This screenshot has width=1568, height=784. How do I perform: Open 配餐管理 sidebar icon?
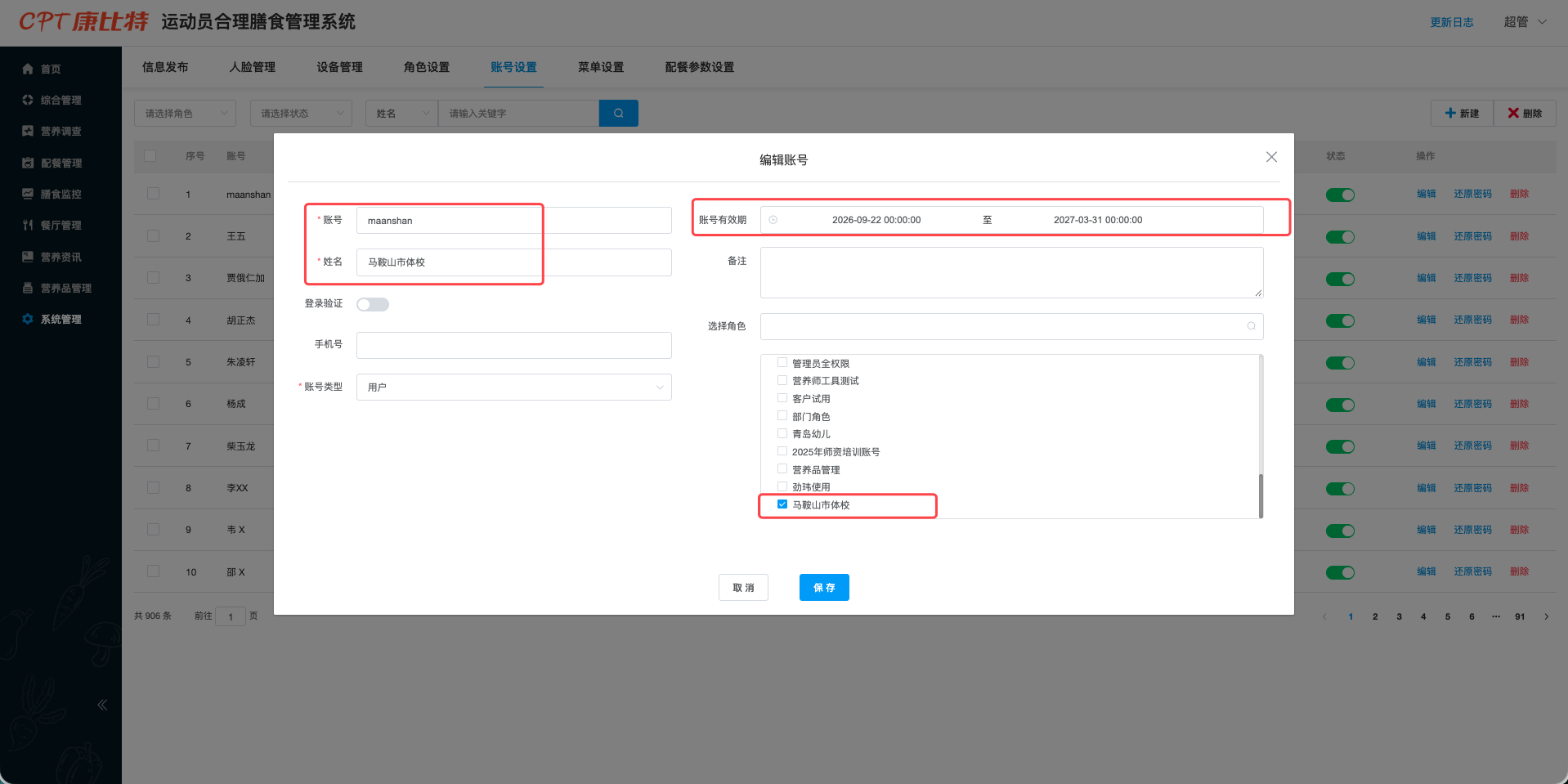(x=28, y=163)
